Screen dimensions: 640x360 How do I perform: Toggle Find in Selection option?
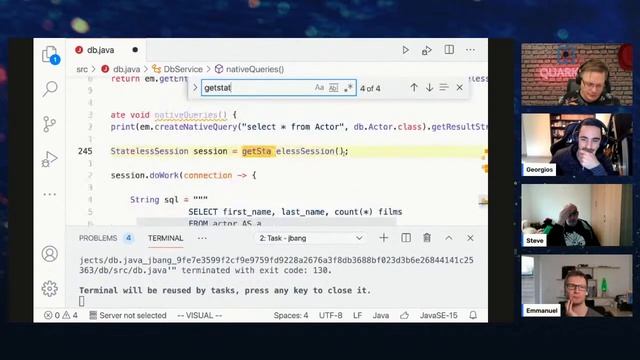pyautogui.click(x=444, y=88)
